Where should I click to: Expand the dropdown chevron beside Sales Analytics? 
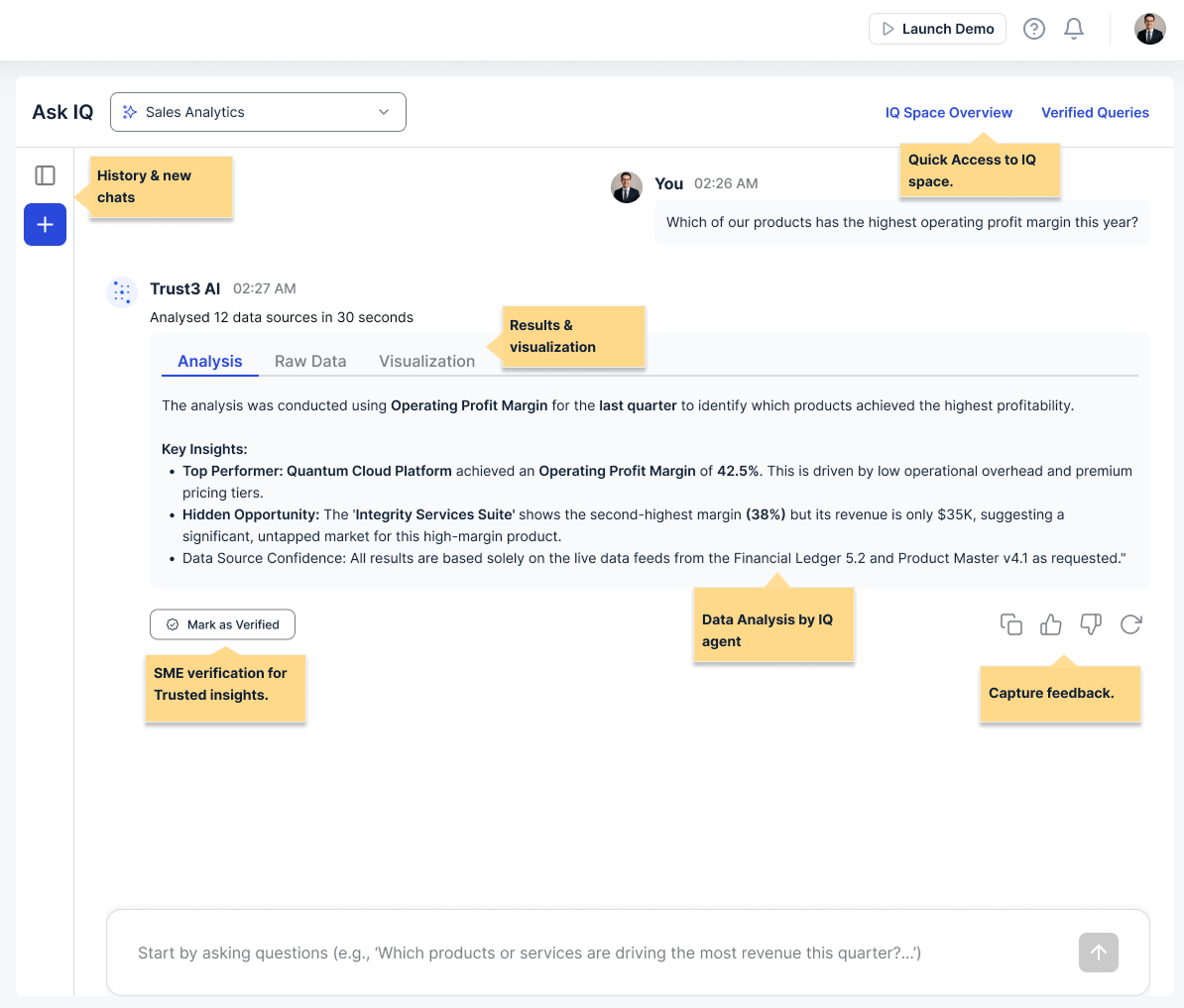click(384, 112)
